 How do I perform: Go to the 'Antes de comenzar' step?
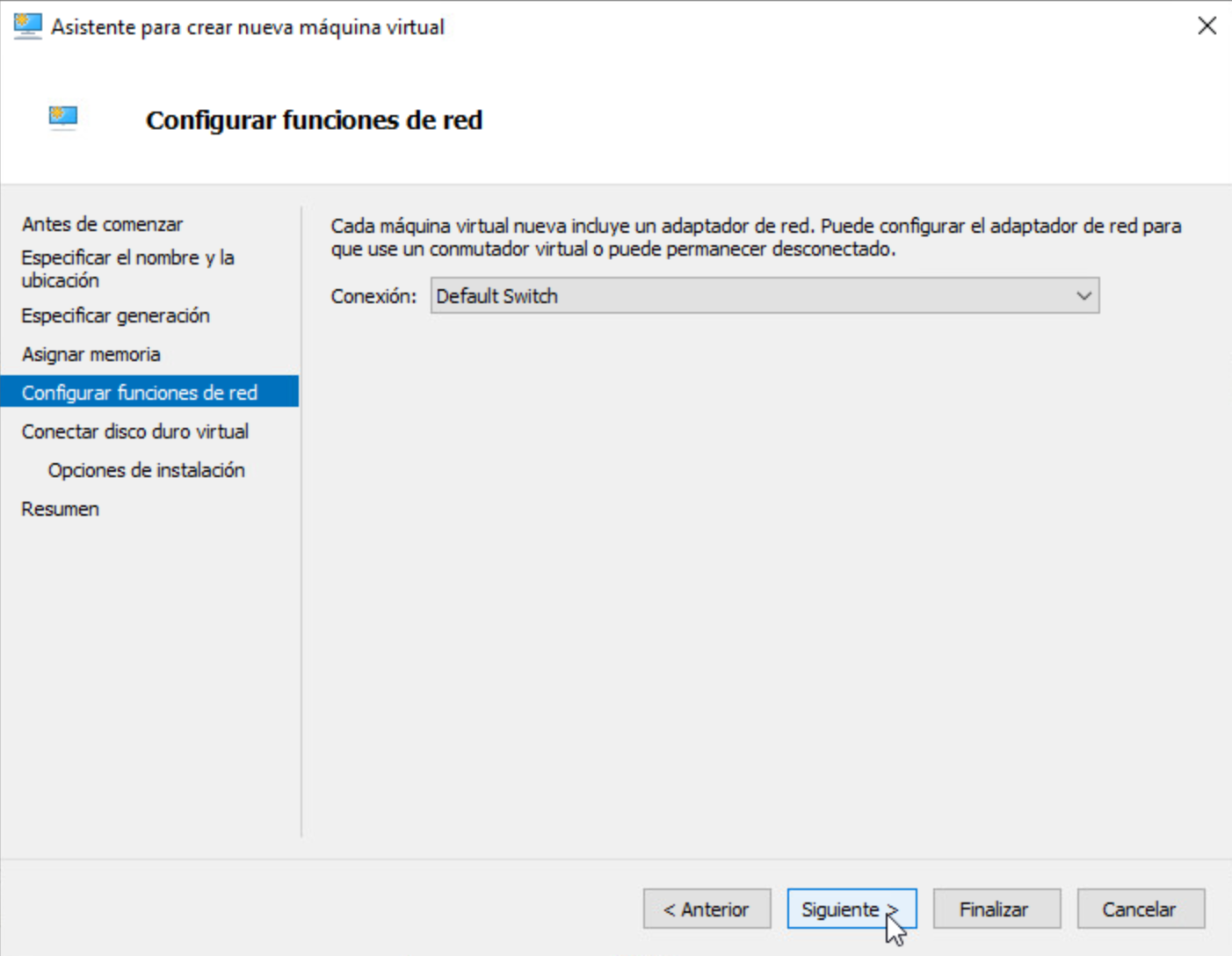click(x=102, y=224)
